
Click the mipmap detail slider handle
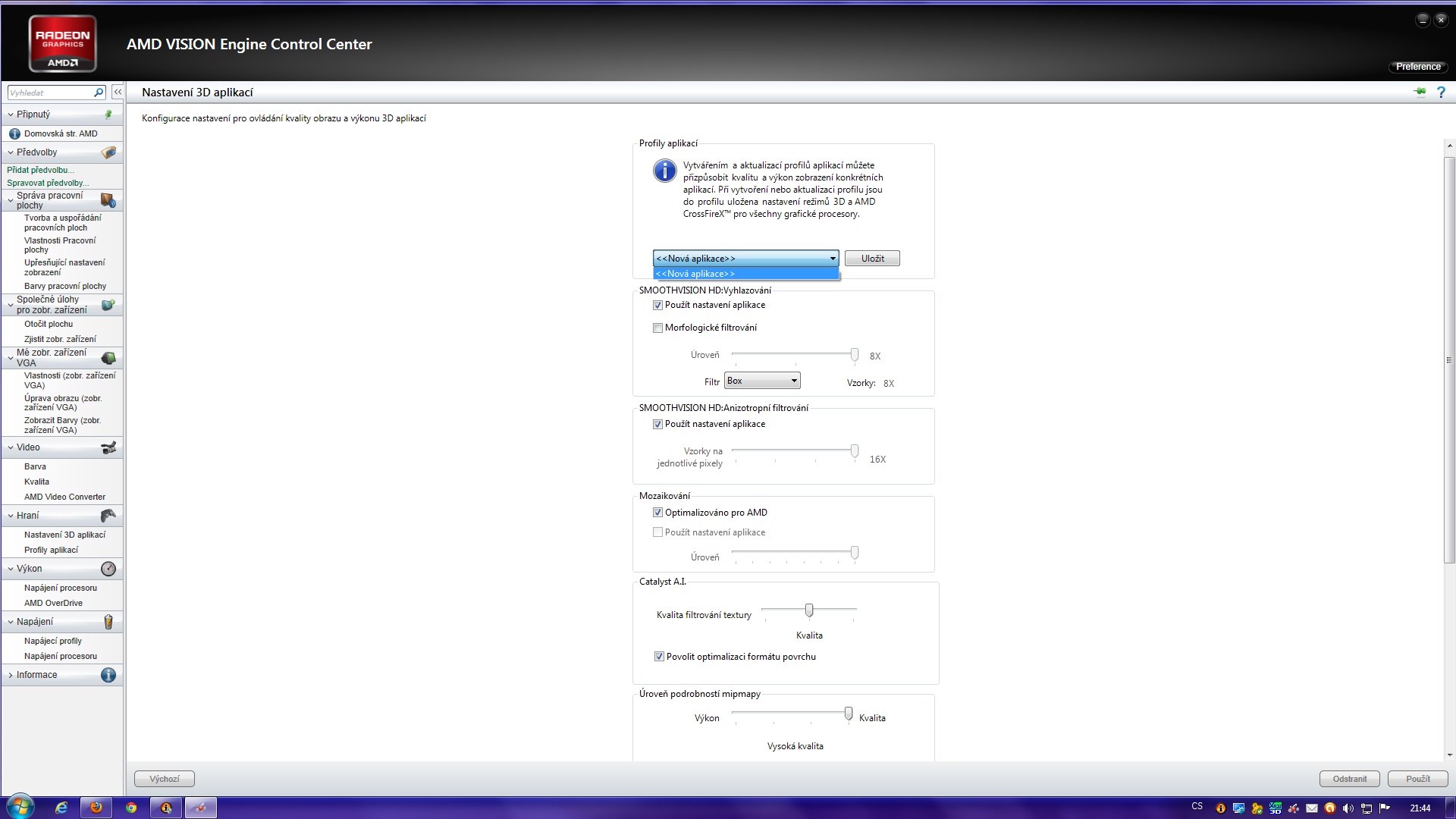click(x=849, y=714)
